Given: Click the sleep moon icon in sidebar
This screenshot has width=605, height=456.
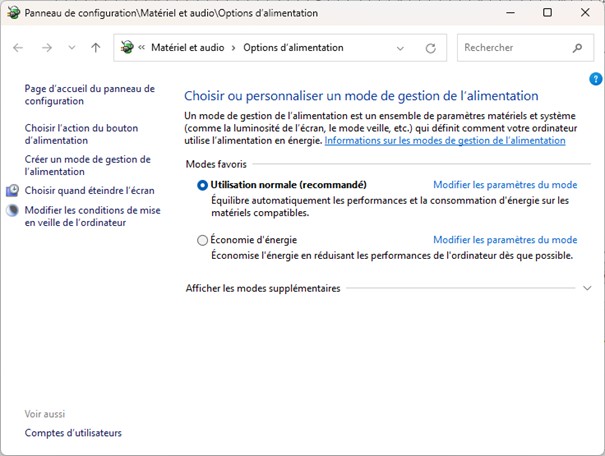Looking at the screenshot, I should pyautogui.click(x=12, y=210).
